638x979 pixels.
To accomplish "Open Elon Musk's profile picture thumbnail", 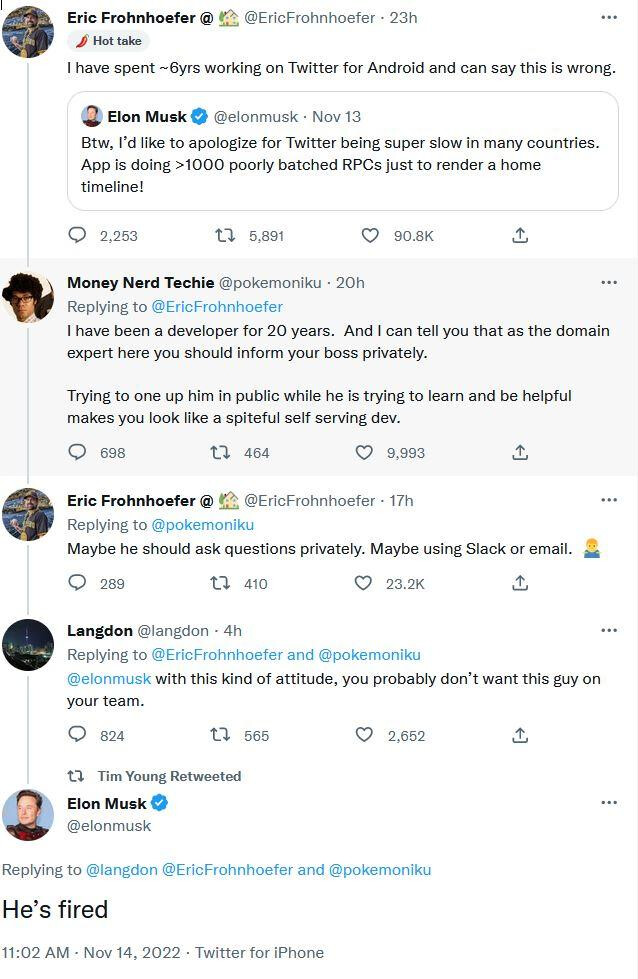I will point(28,814).
